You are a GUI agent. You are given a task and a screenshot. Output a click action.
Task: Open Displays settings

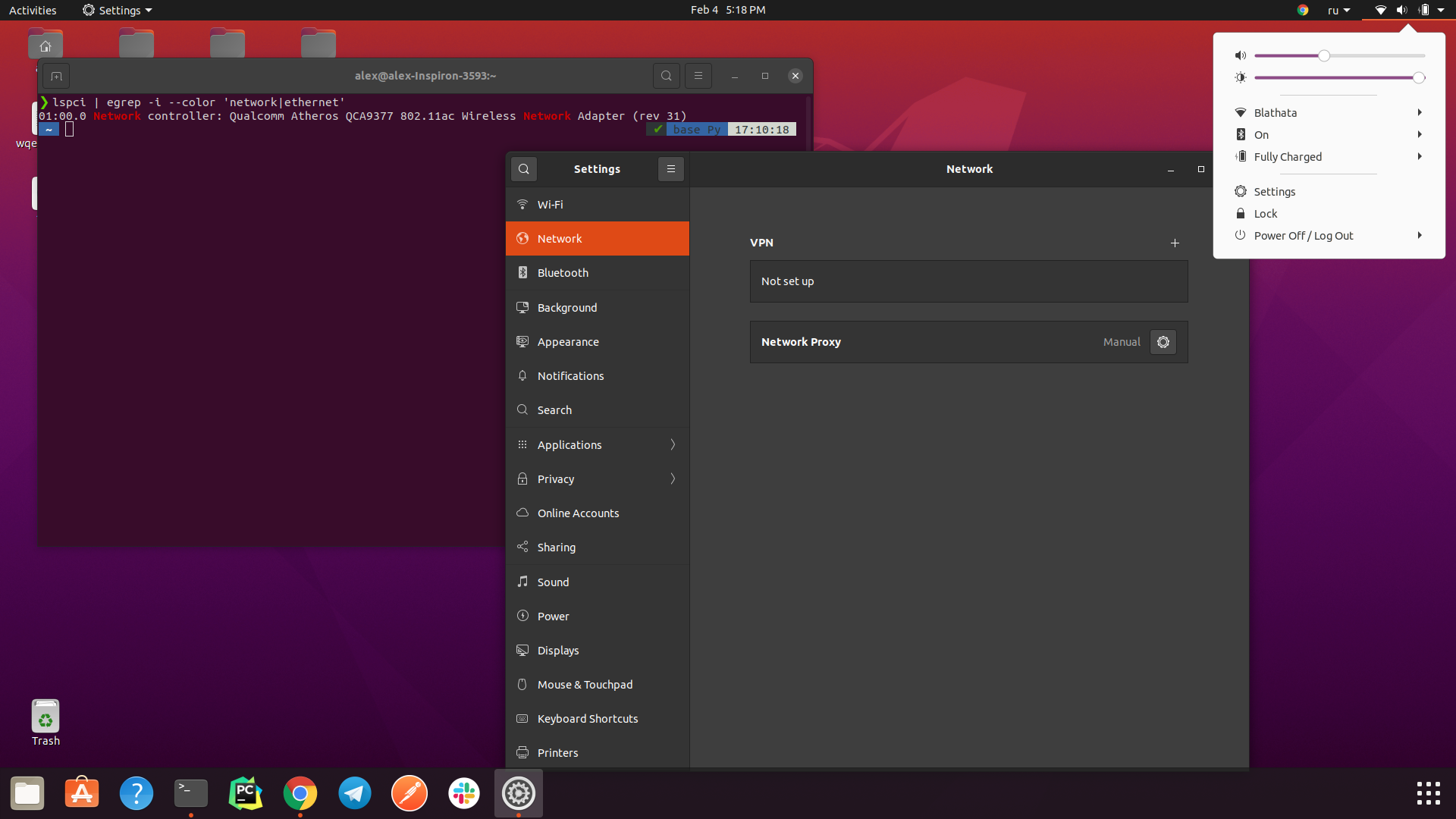[x=598, y=650]
